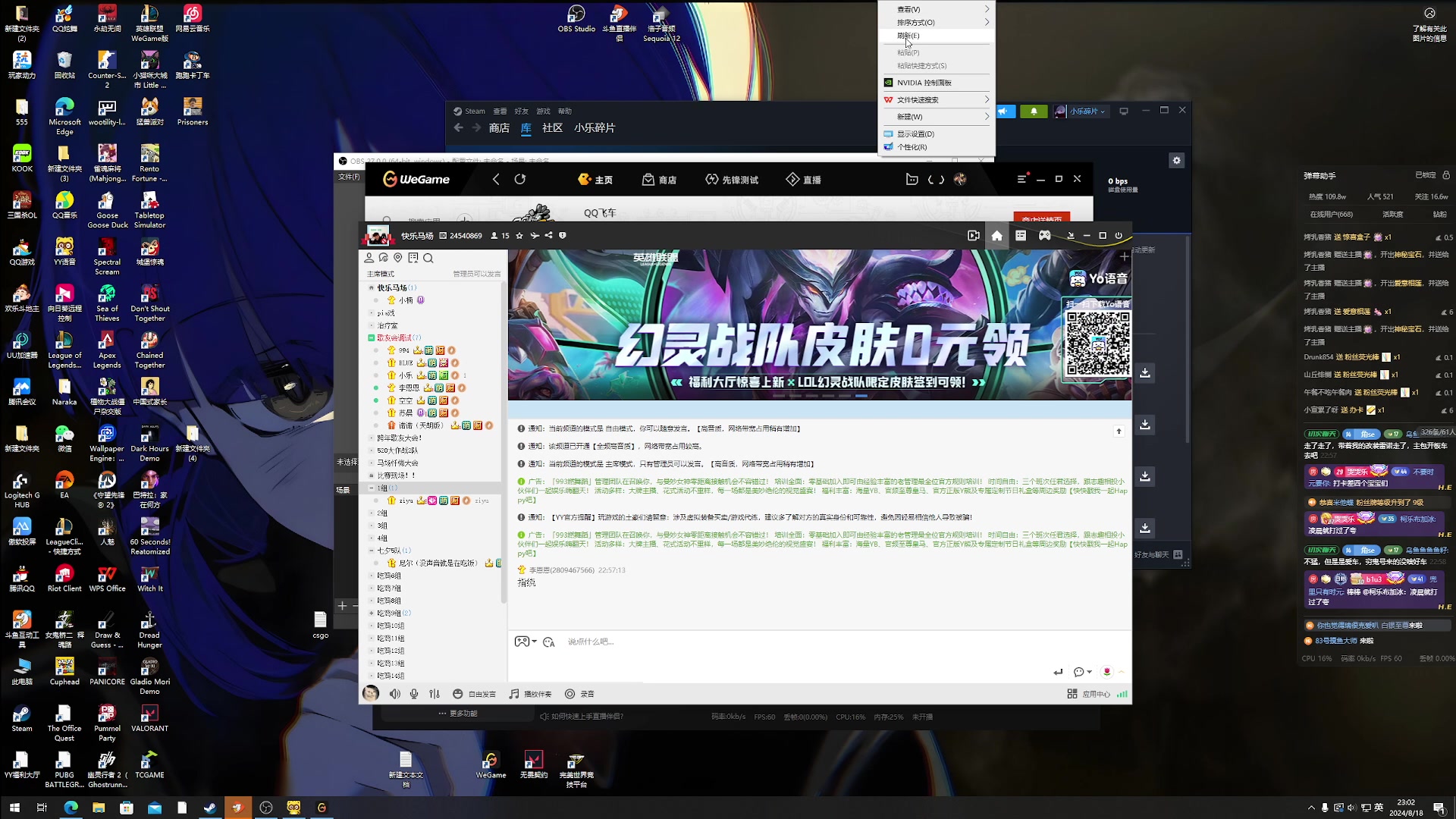This screenshot has height=819, width=1456.
Task: Open 文件快速搜索 context menu entry
Action: pos(937,99)
